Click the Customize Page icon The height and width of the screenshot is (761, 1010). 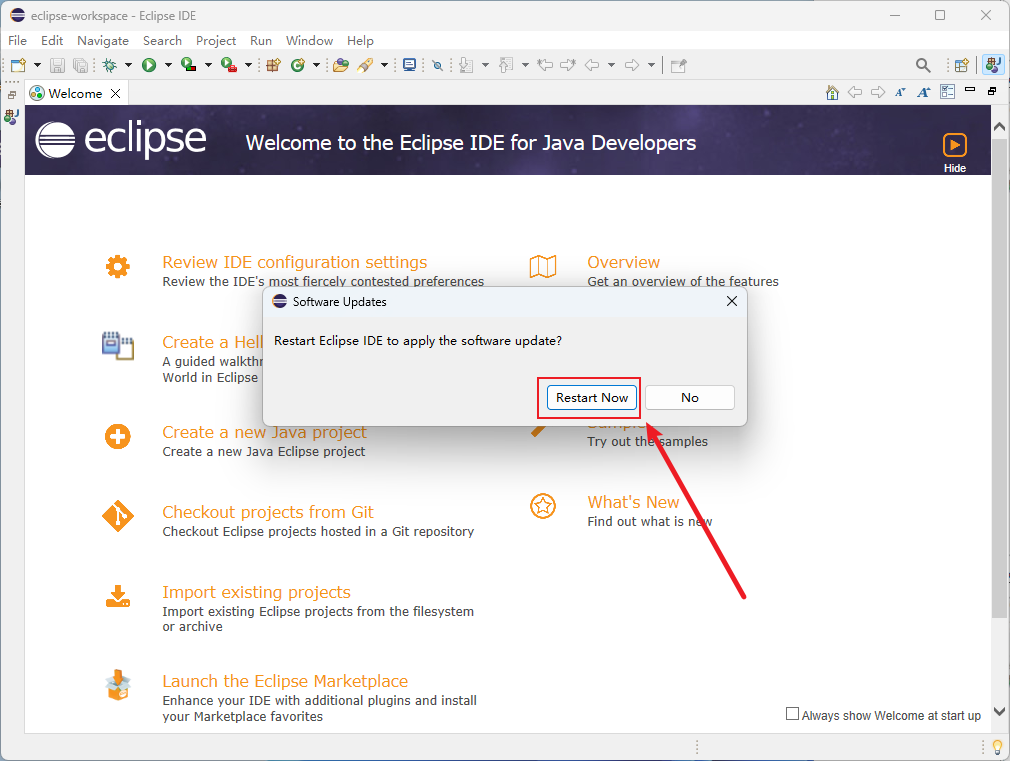pos(948,92)
